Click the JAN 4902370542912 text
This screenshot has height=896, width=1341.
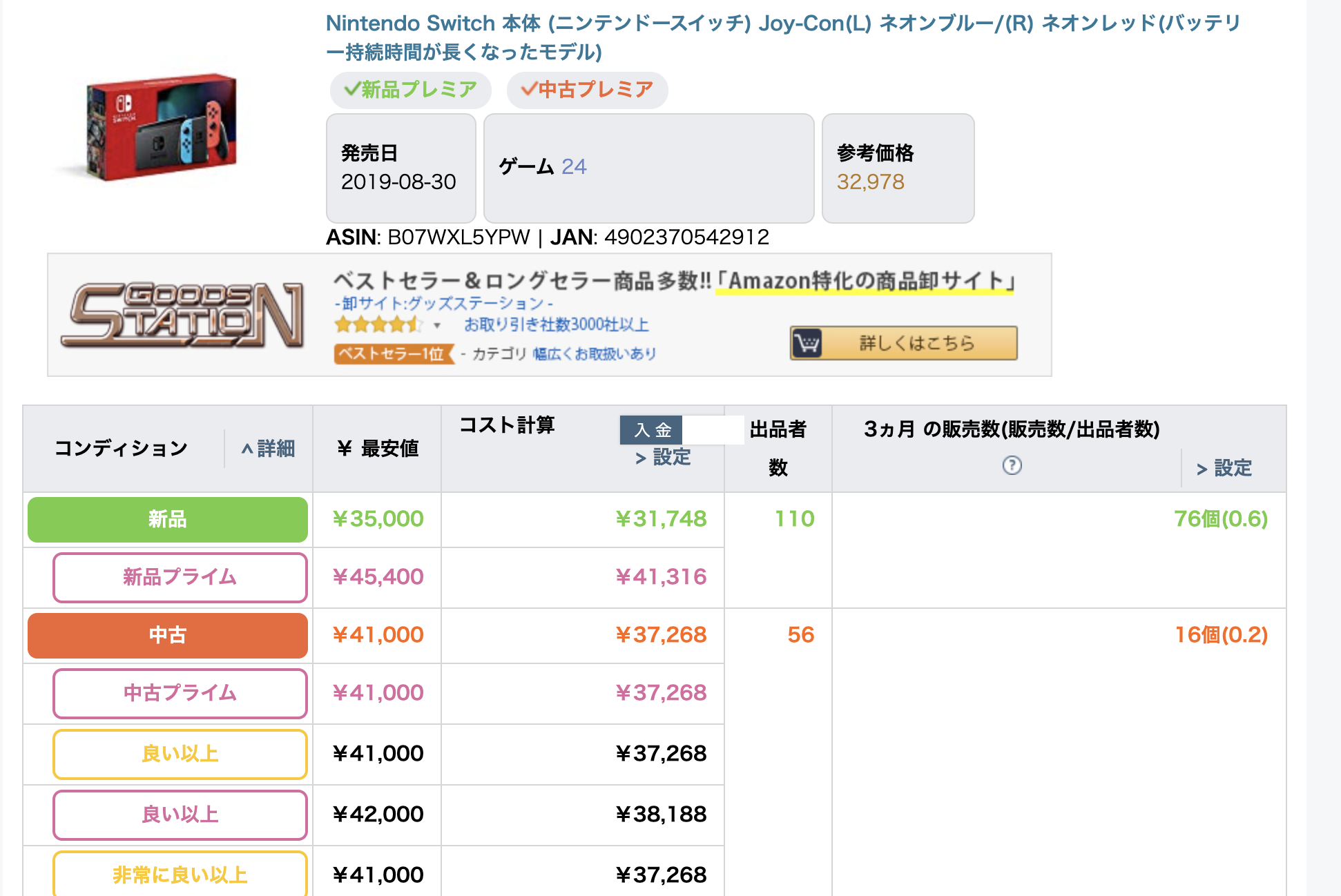tap(659, 237)
